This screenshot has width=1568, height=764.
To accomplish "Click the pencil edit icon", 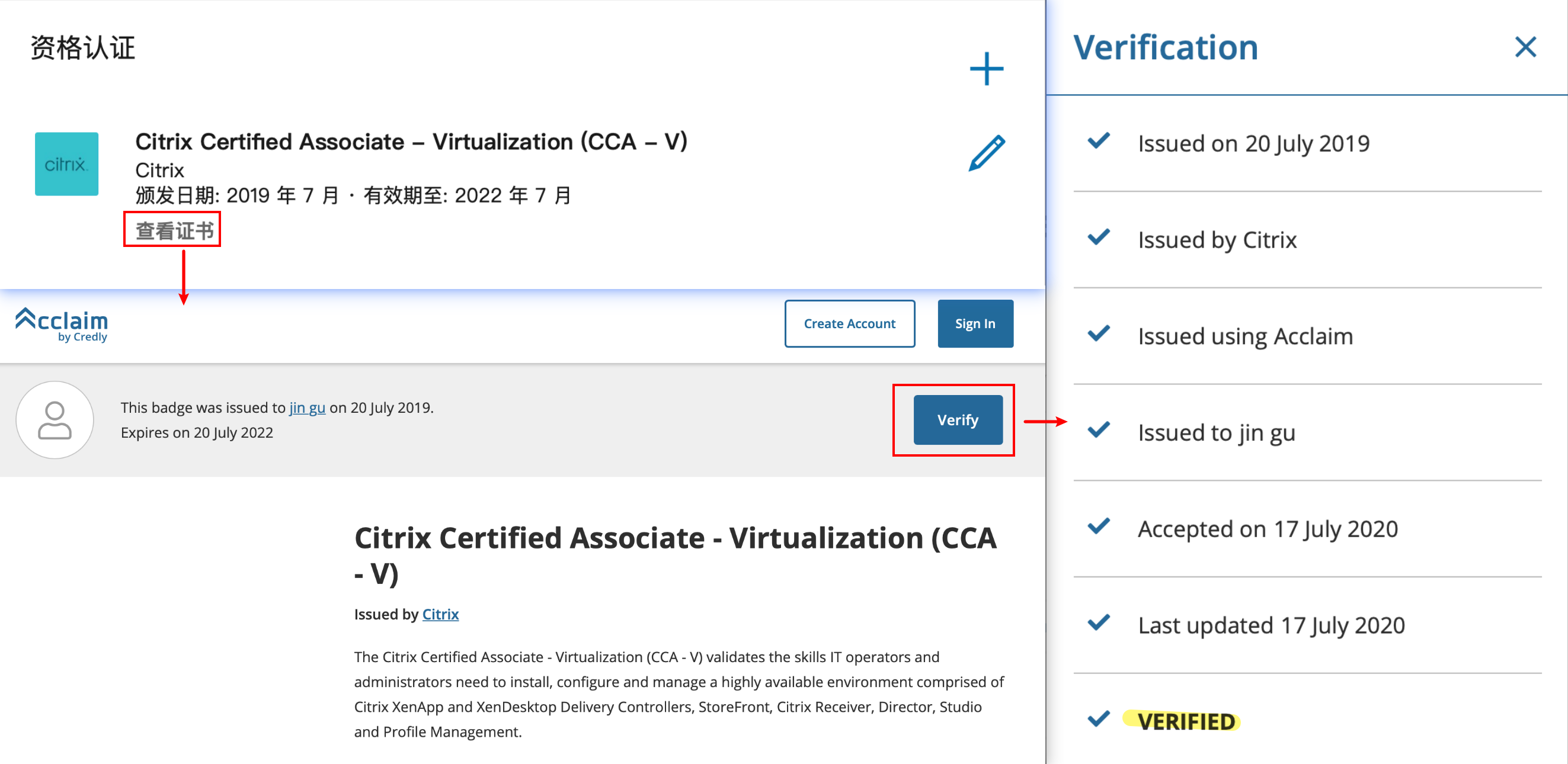I will [986, 153].
